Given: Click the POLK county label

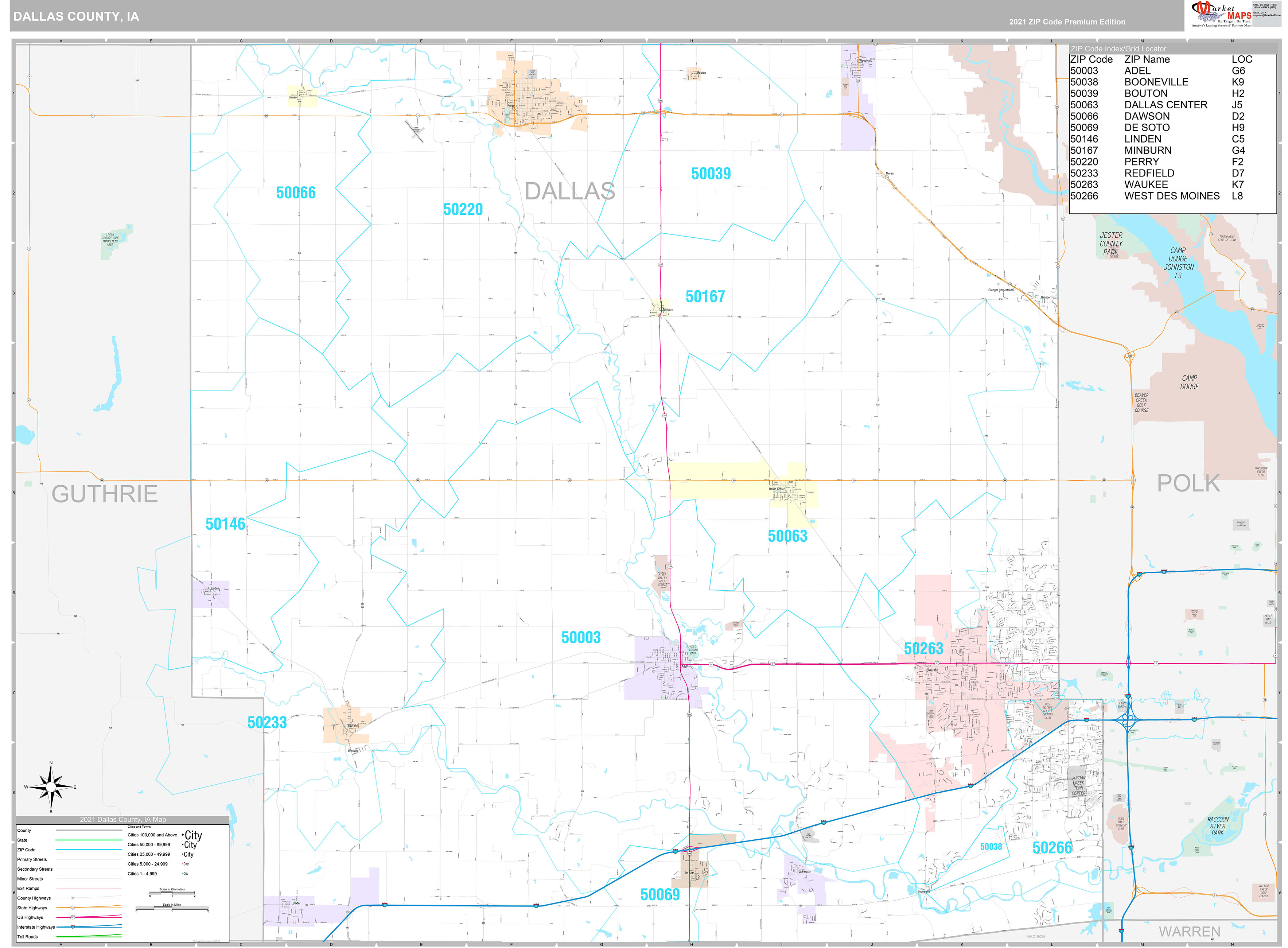Looking at the screenshot, I should (1188, 484).
